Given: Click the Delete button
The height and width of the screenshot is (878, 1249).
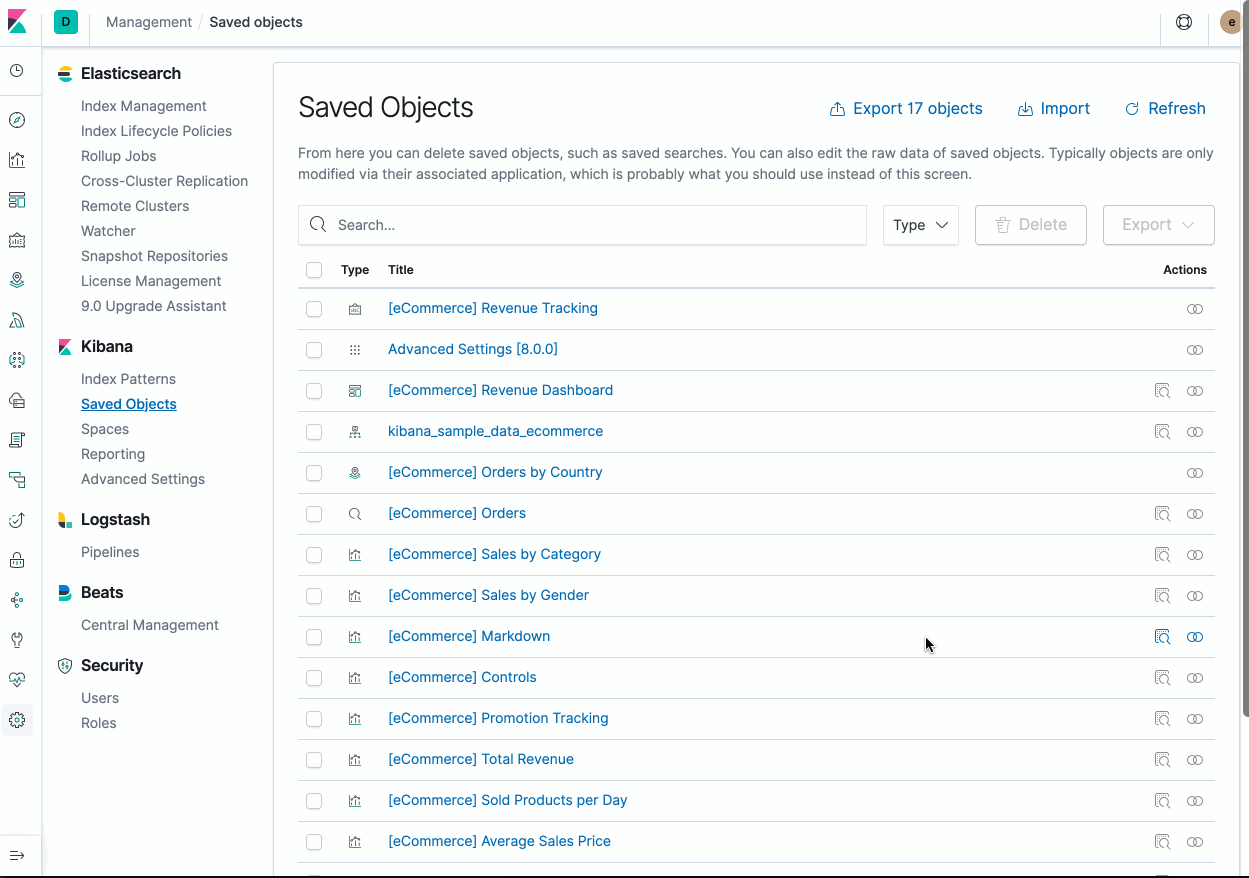Looking at the screenshot, I should [x=1031, y=225].
